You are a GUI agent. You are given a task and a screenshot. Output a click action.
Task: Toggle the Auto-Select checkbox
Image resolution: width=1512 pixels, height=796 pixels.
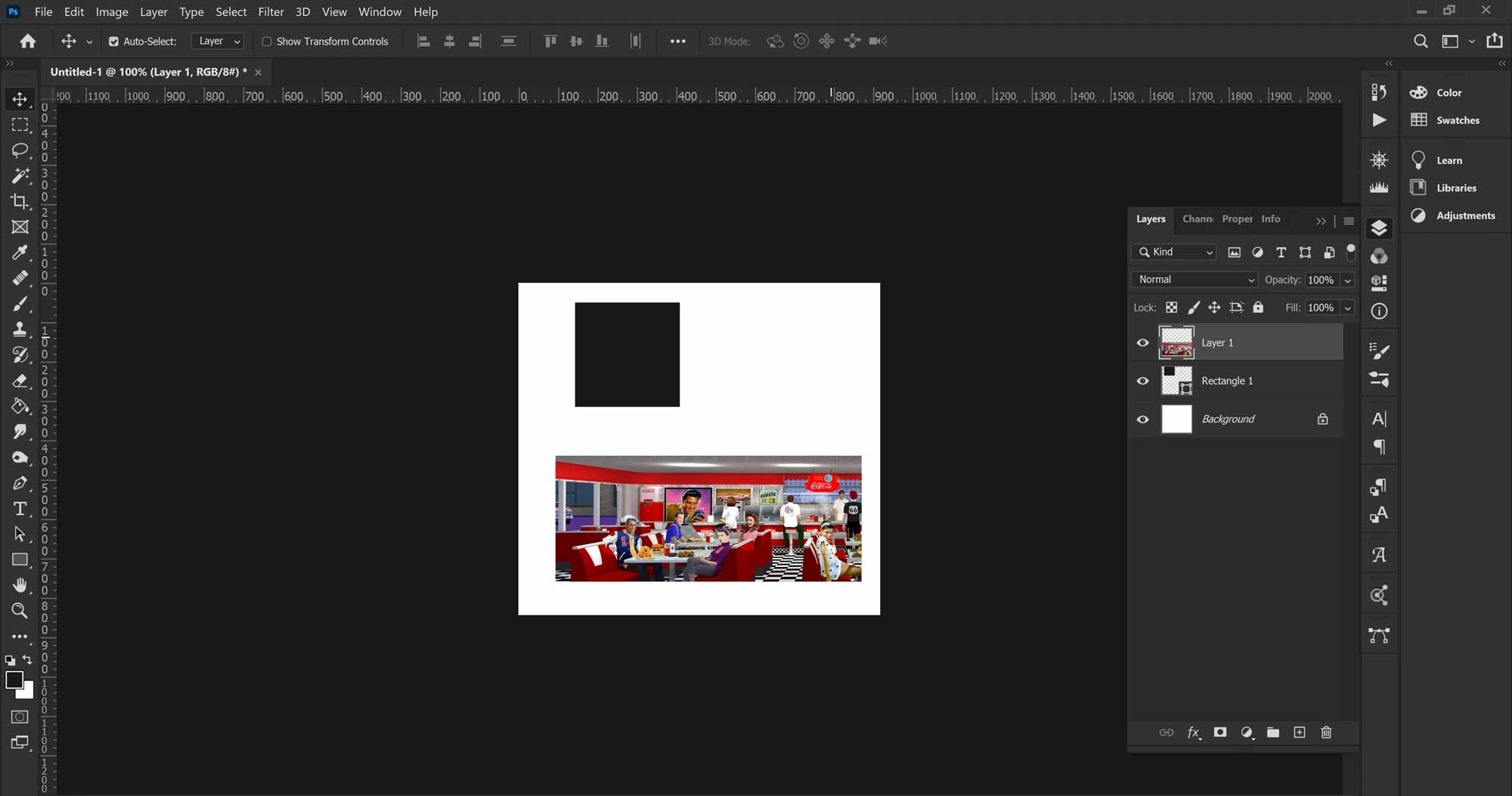click(x=113, y=42)
